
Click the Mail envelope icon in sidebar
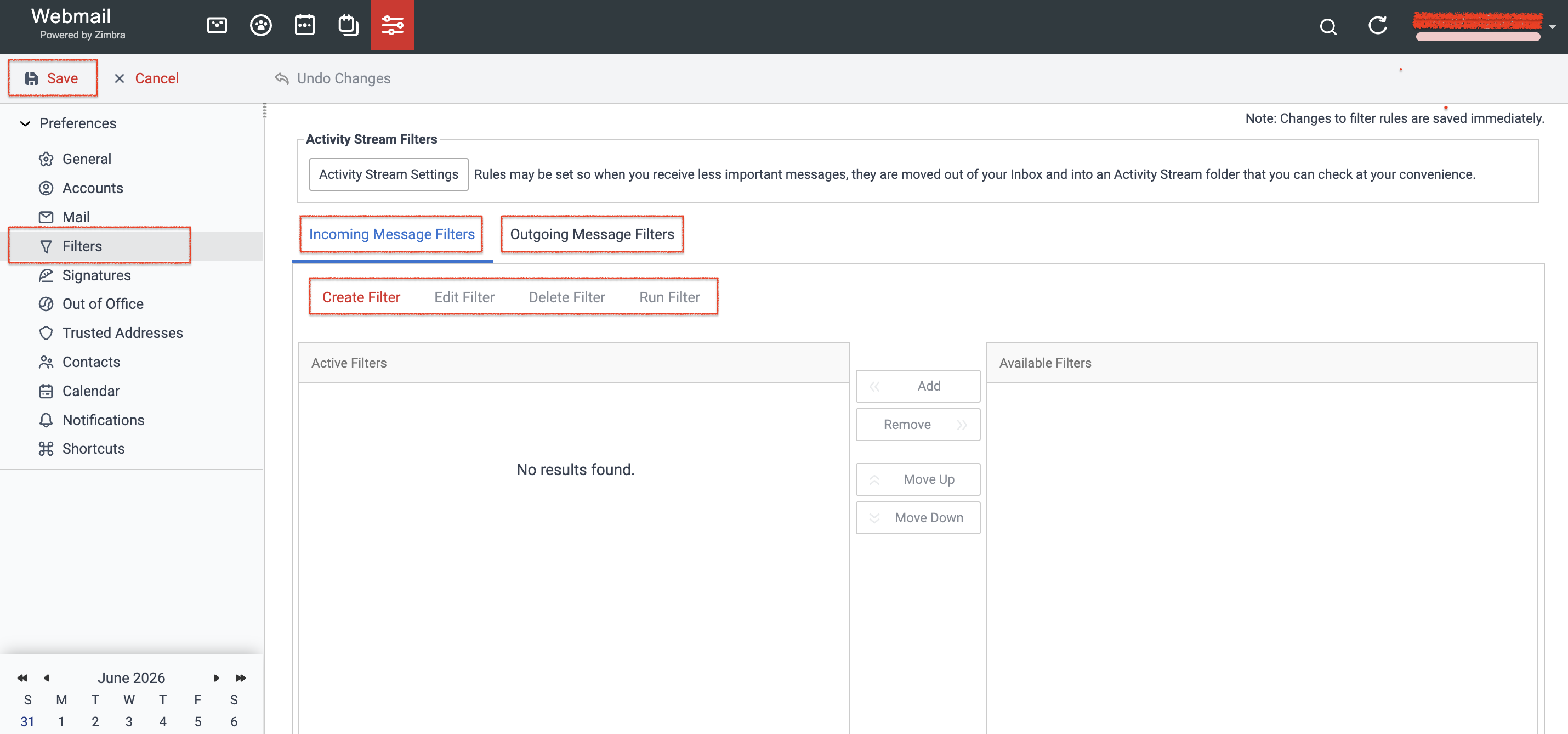coord(46,217)
